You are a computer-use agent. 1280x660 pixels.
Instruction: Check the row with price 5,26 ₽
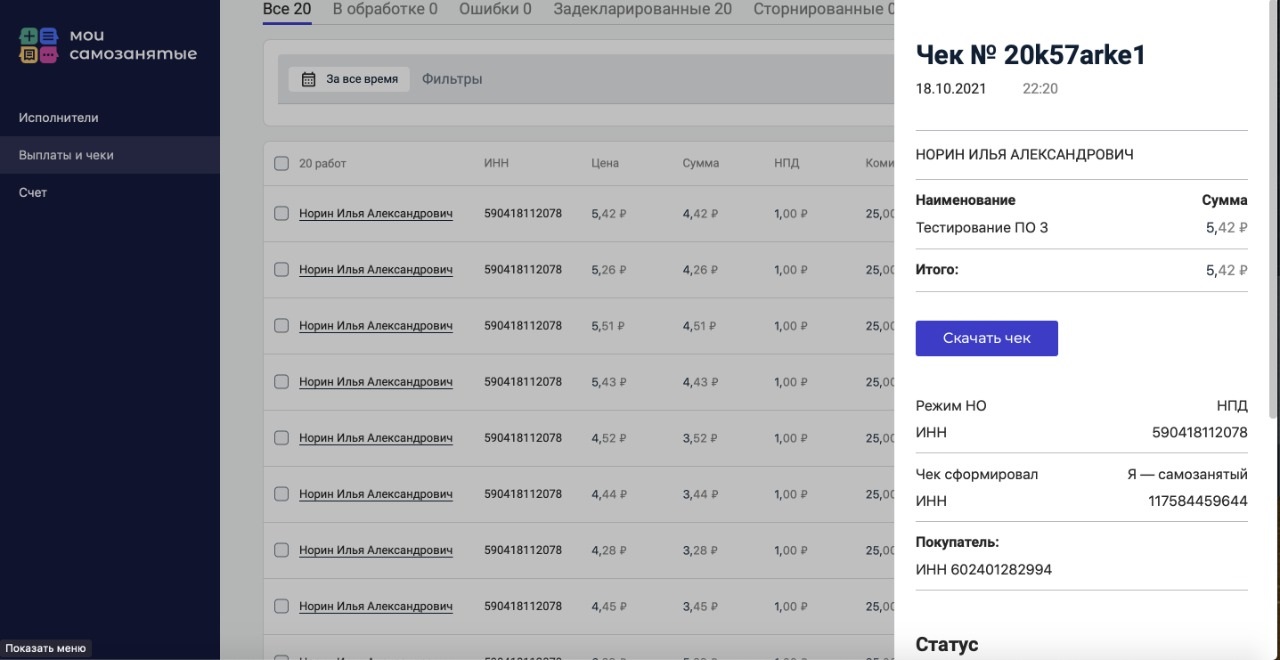[x=281, y=269]
